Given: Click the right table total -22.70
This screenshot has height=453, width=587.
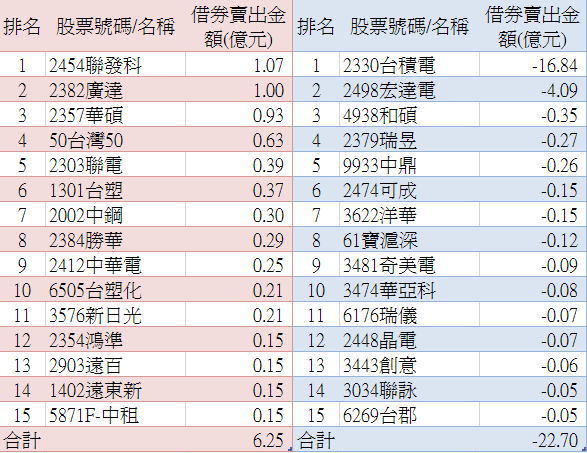Looking at the screenshot, I should 555,441.
